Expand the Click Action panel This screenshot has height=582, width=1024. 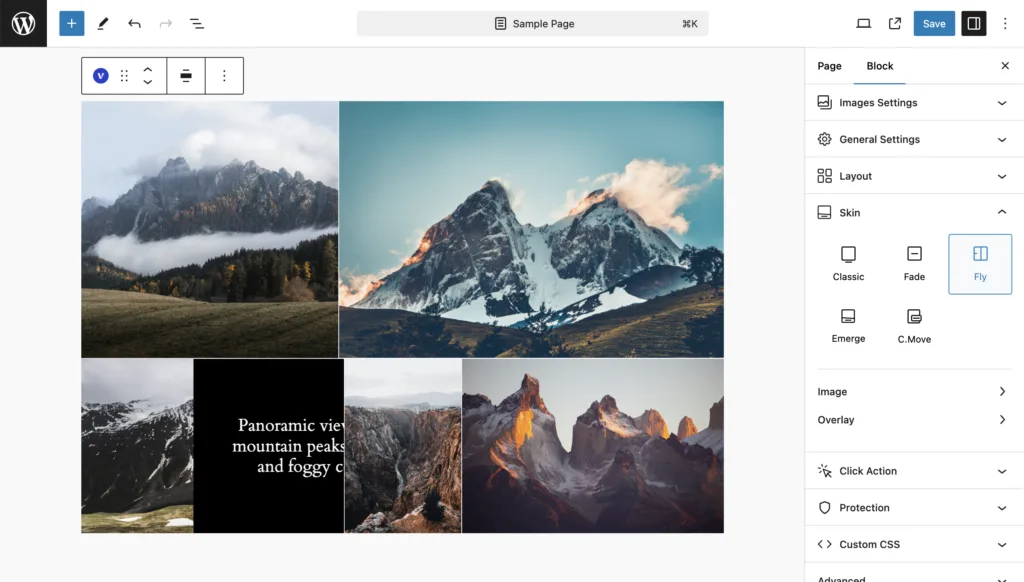914,471
